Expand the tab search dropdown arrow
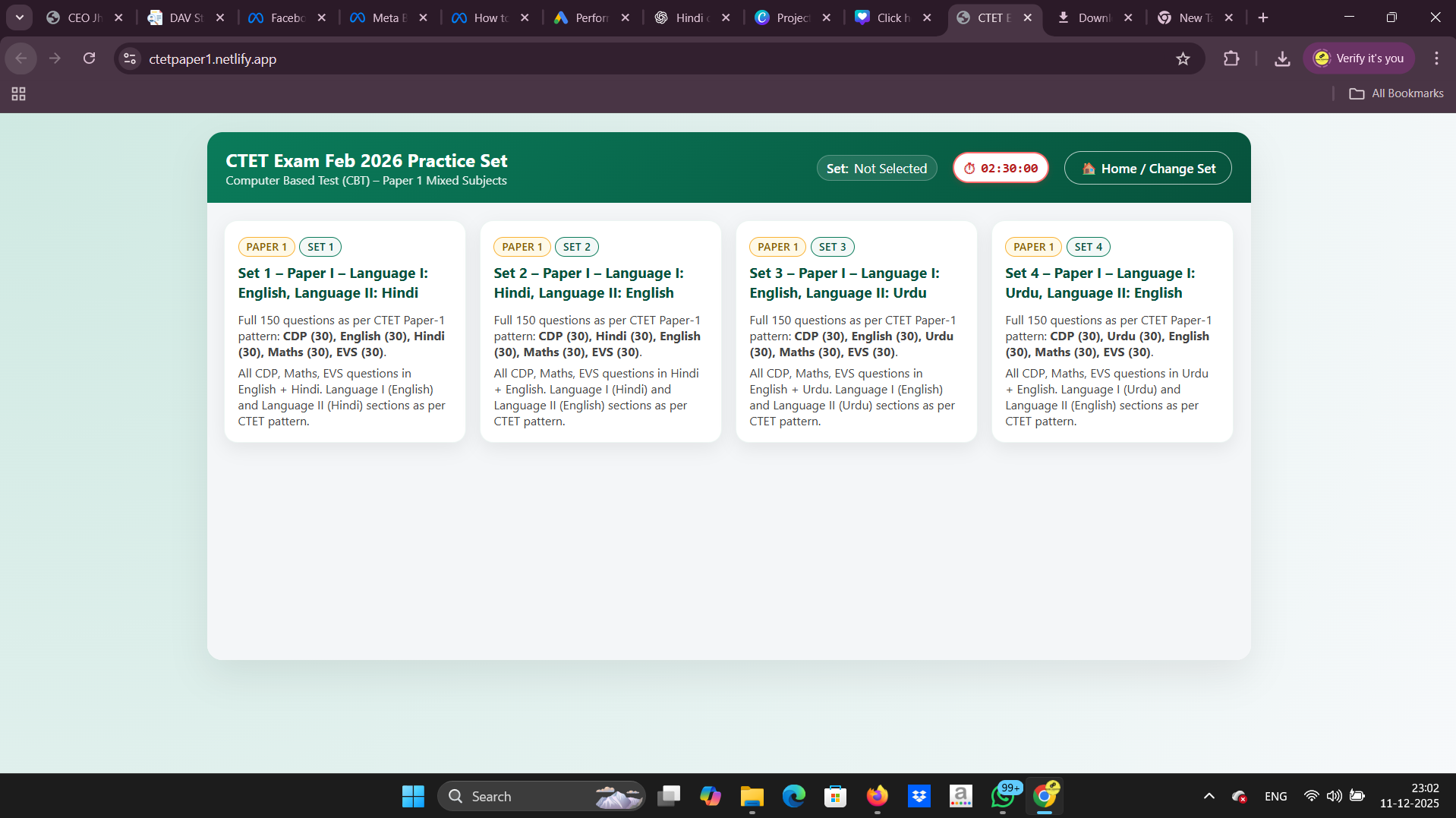This screenshot has height=818, width=1456. point(19,17)
